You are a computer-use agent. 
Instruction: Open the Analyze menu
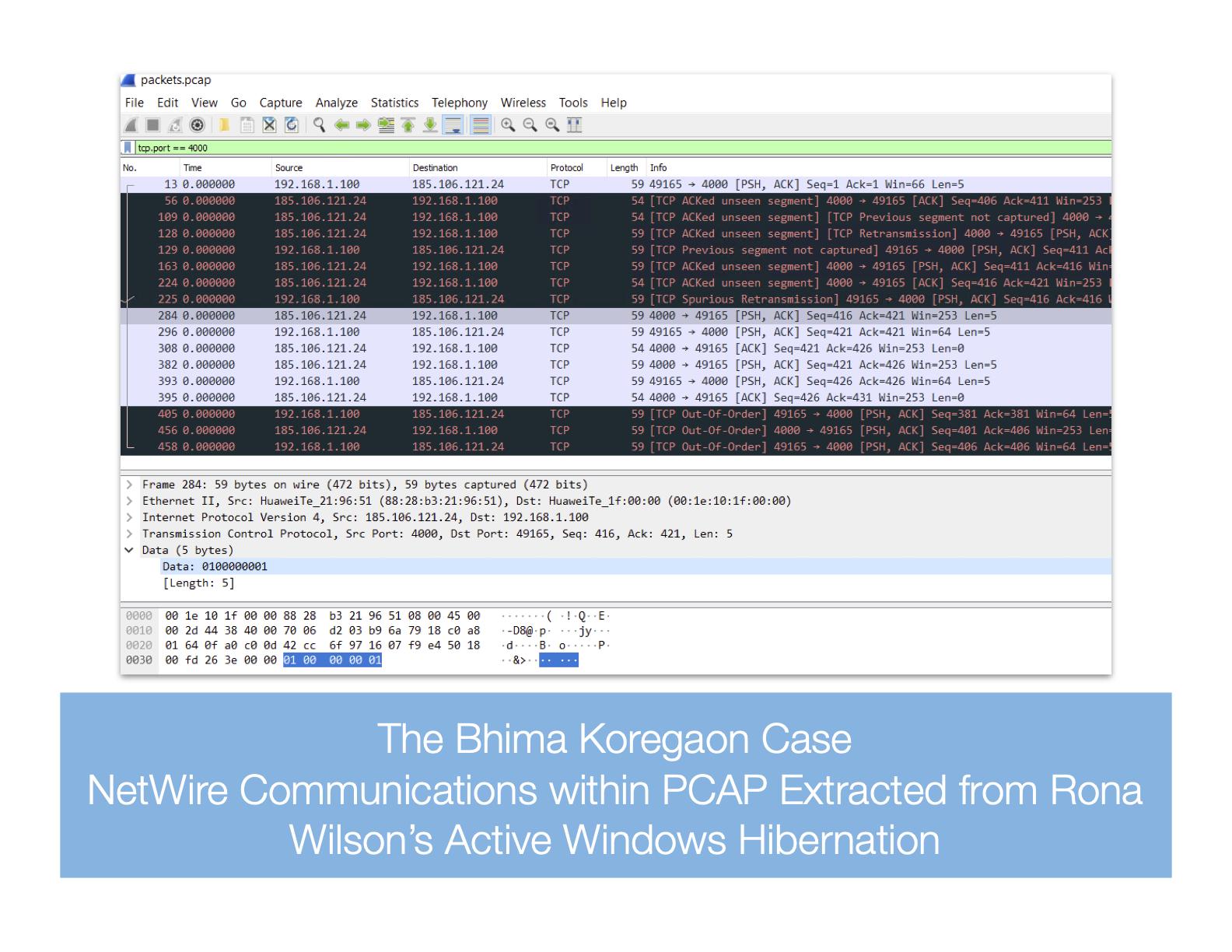pos(337,103)
